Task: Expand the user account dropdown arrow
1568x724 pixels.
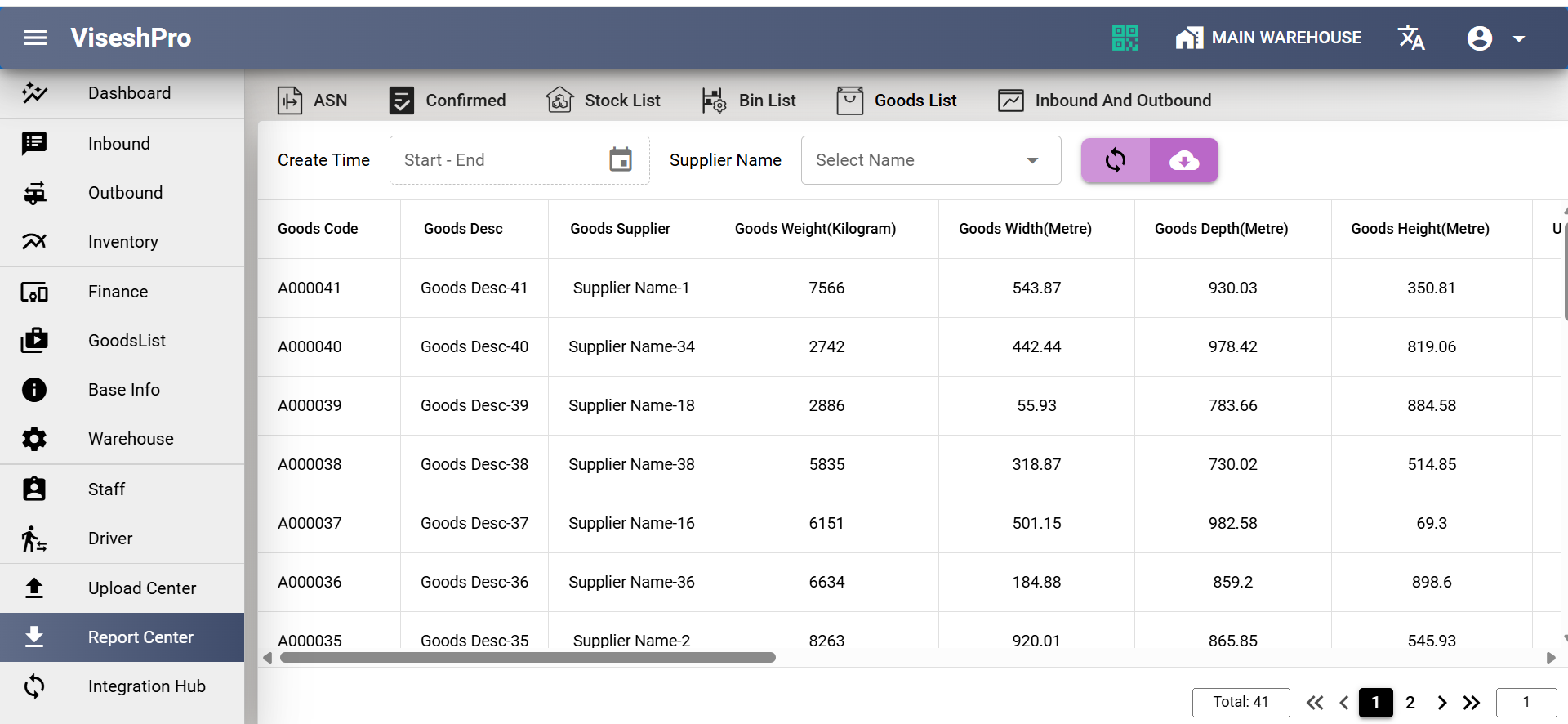Action: coord(1519,38)
